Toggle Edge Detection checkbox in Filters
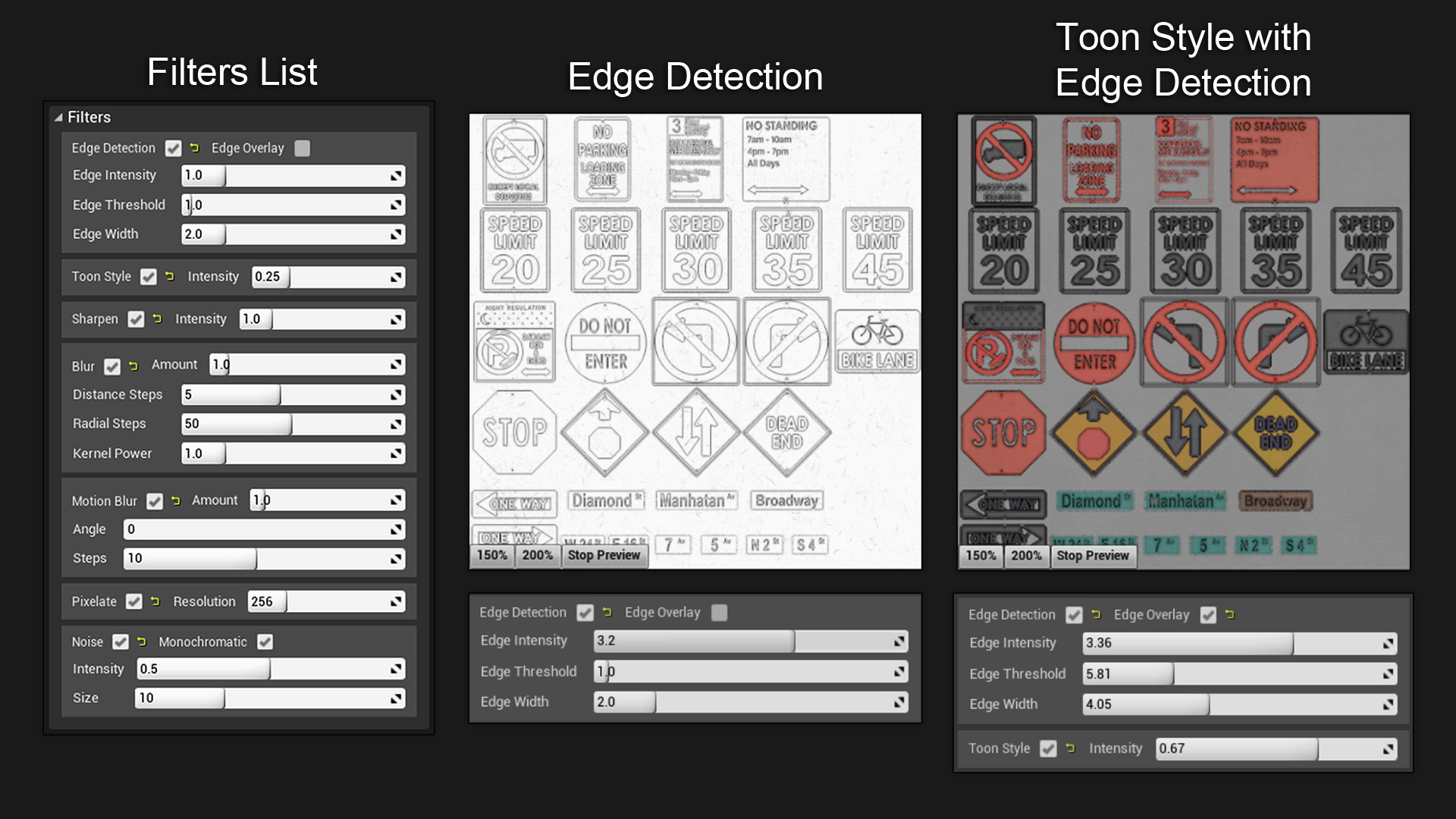1456x819 pixels. [x=171, y=148]
